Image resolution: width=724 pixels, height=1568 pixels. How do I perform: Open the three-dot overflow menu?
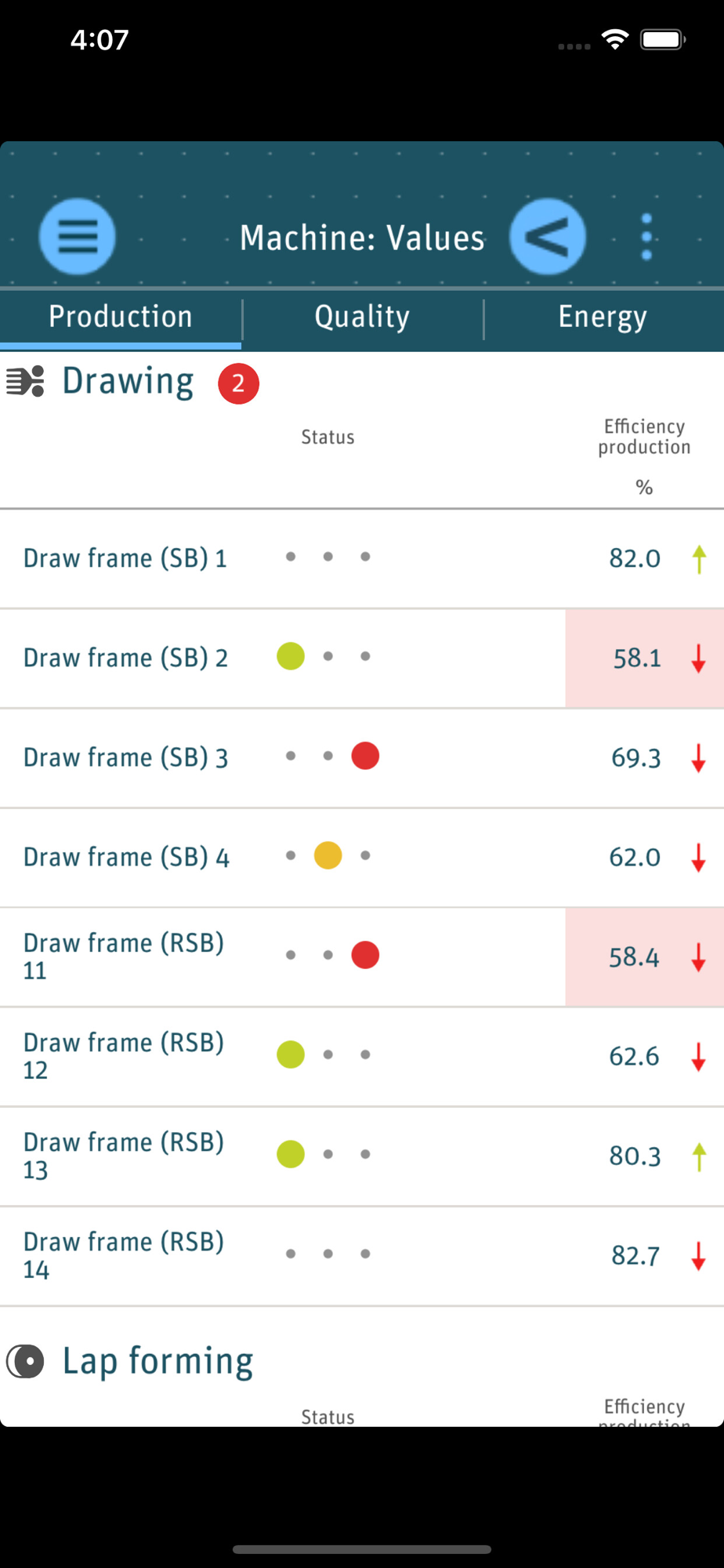click(646, 236)
